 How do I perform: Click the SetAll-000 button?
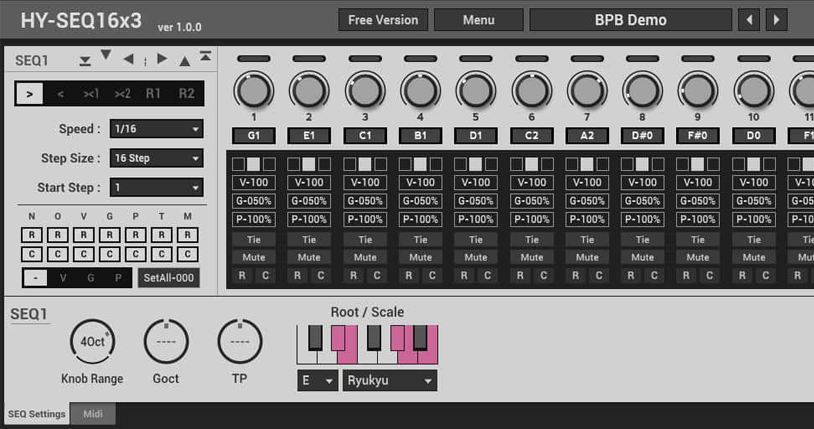pyautogui.click(x=169, y=278)
